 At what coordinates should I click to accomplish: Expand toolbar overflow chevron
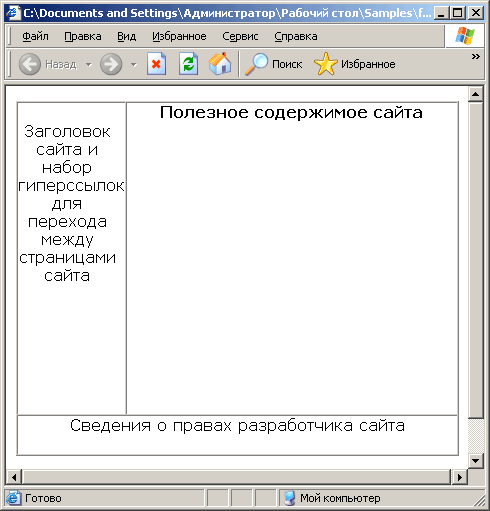point(476,57)
